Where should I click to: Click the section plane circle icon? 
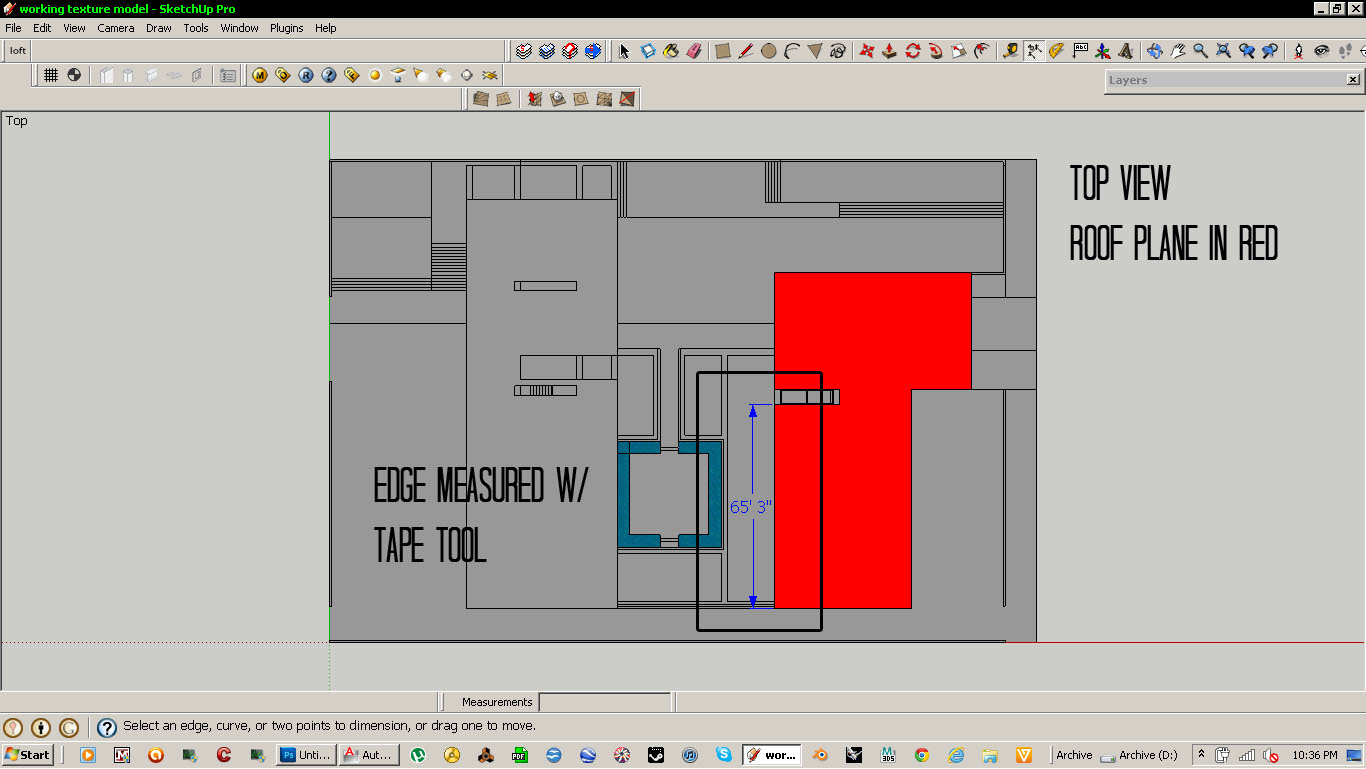[74, 75]
